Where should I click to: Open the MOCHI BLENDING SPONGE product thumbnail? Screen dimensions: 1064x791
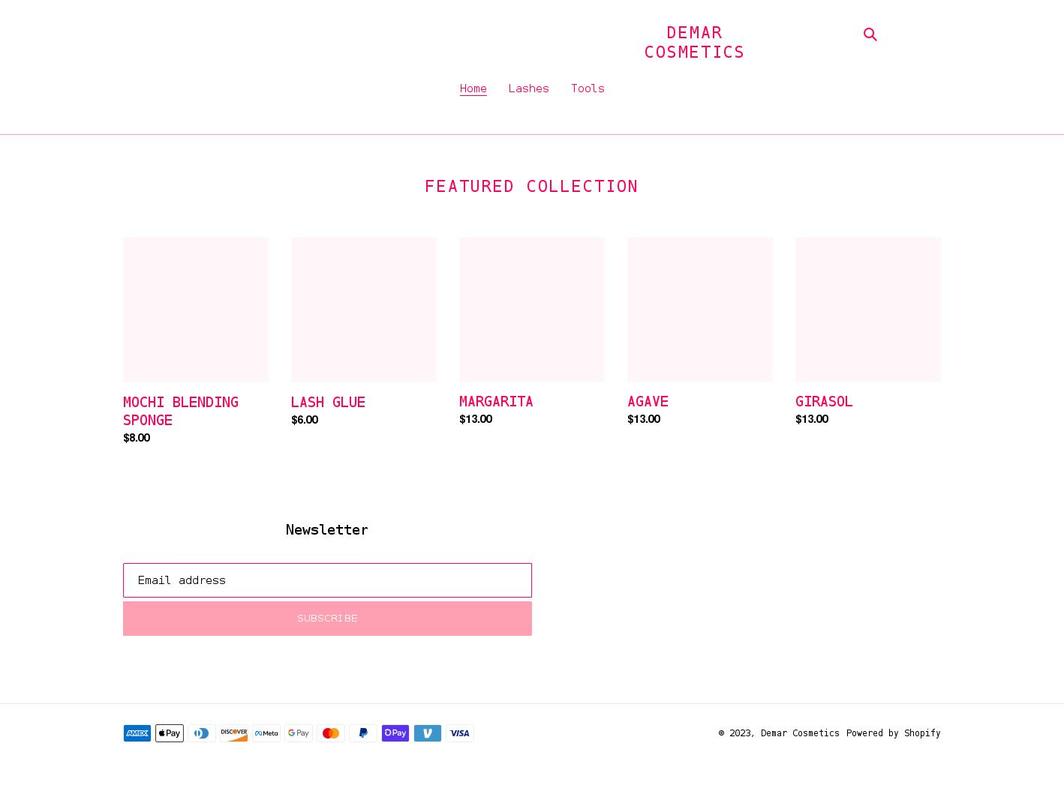pos(195,309)
